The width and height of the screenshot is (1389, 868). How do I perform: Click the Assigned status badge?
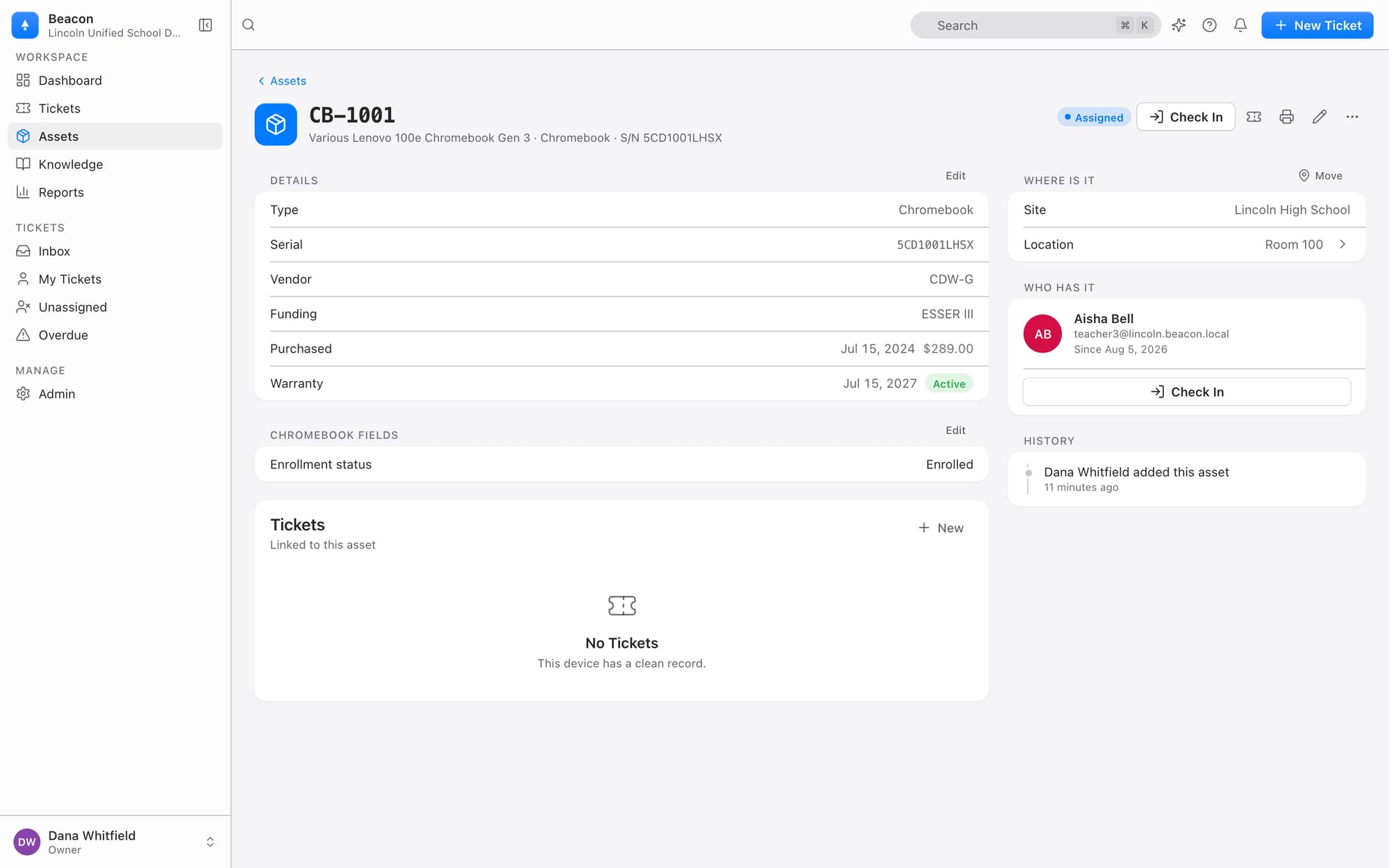[x=1094, y=117]
